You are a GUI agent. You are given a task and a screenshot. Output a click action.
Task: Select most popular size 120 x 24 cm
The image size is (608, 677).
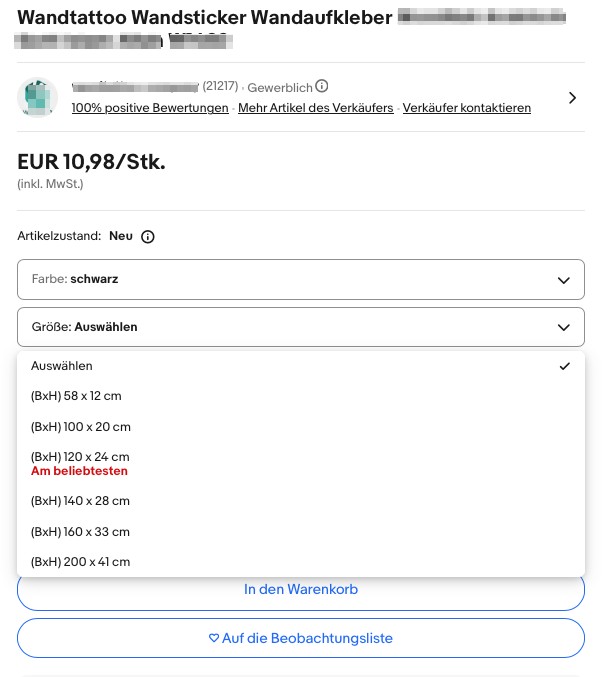81,463
